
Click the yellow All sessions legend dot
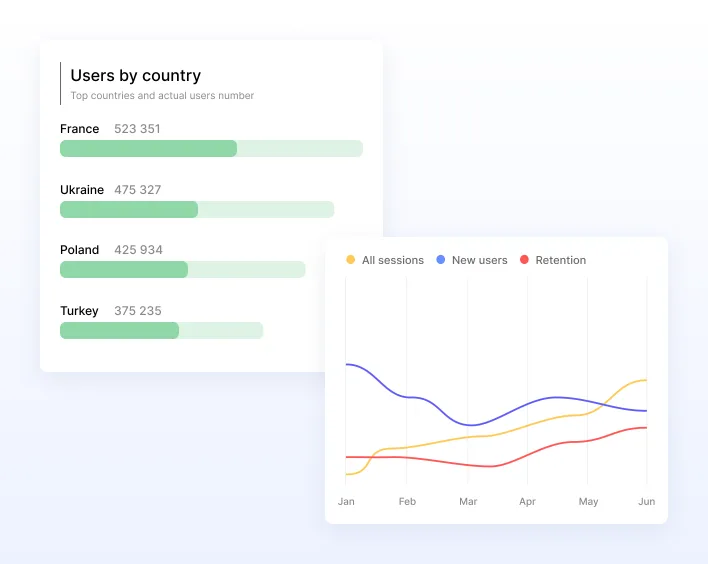point(350,260)
